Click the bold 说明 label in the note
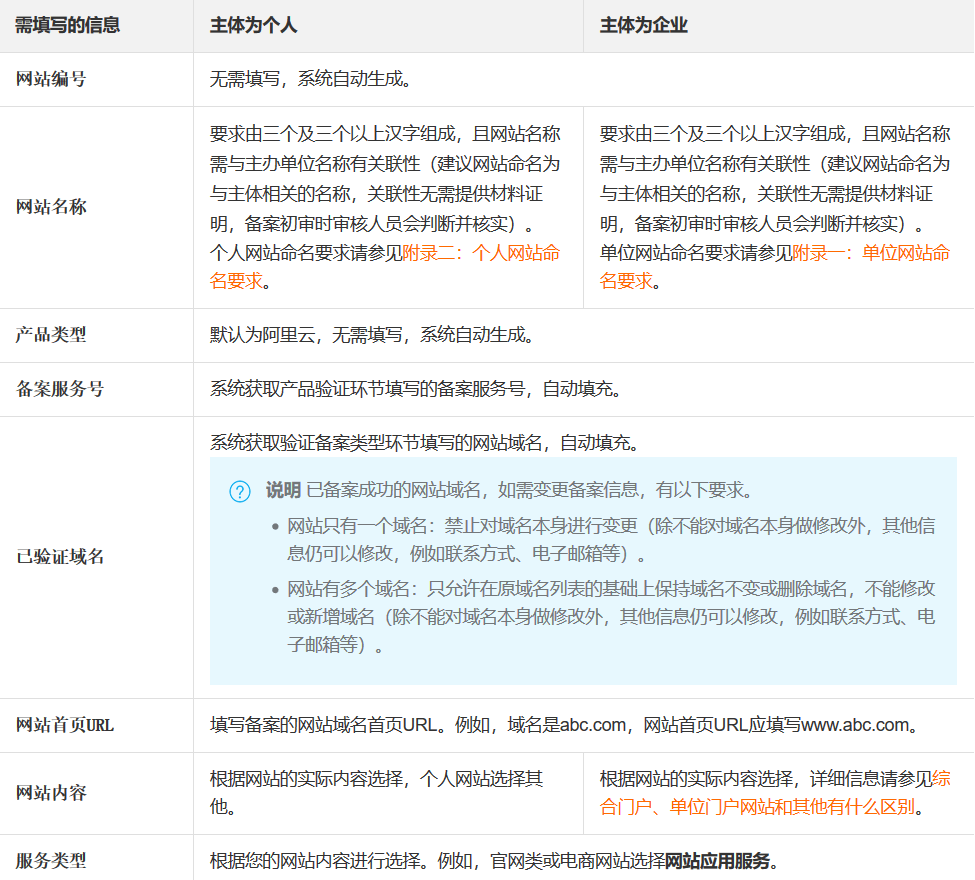This screenshot has height=880, width=975. [x=282, y=490]
